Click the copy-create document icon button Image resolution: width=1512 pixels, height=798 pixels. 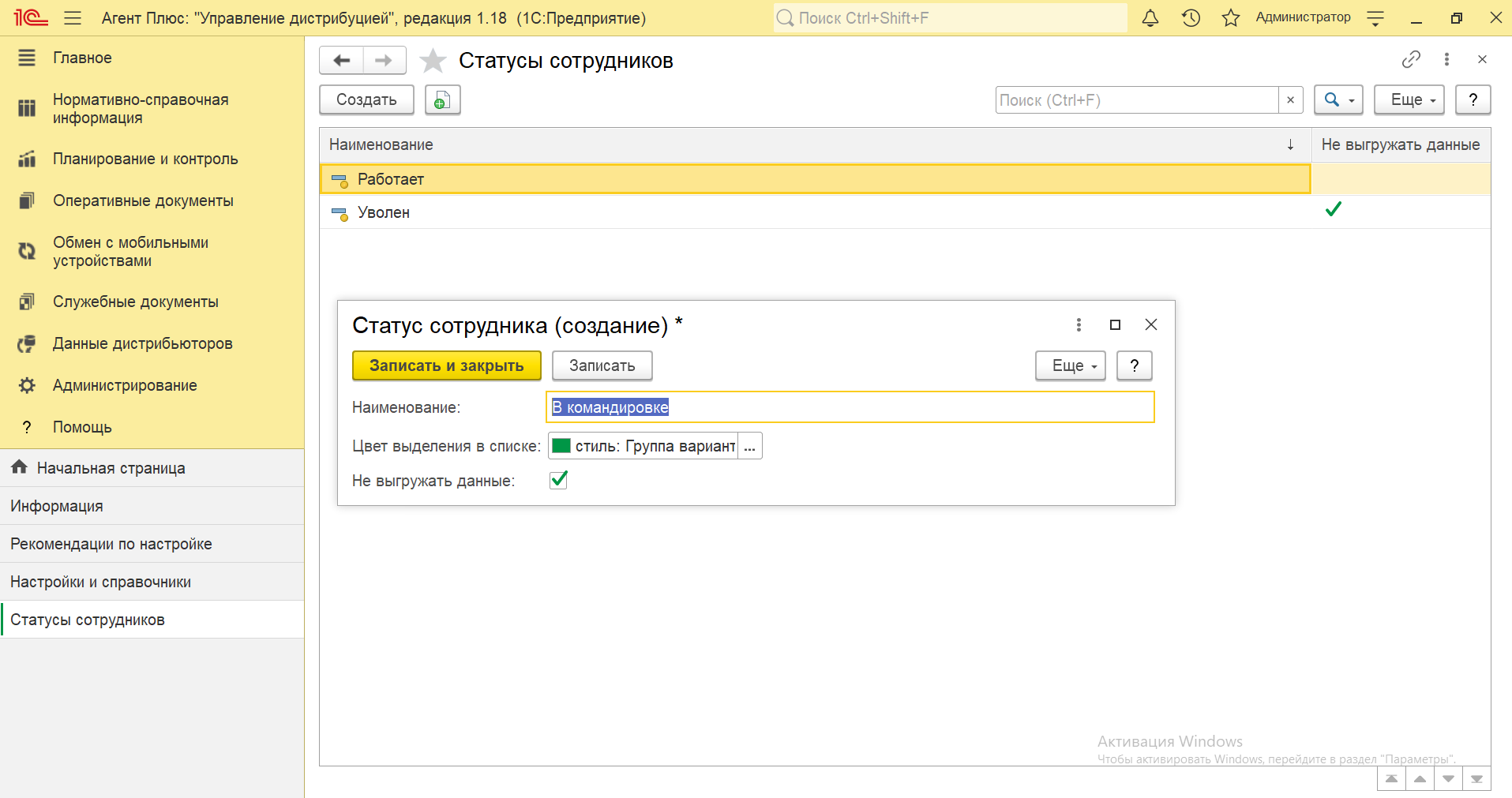click(442, 100)
